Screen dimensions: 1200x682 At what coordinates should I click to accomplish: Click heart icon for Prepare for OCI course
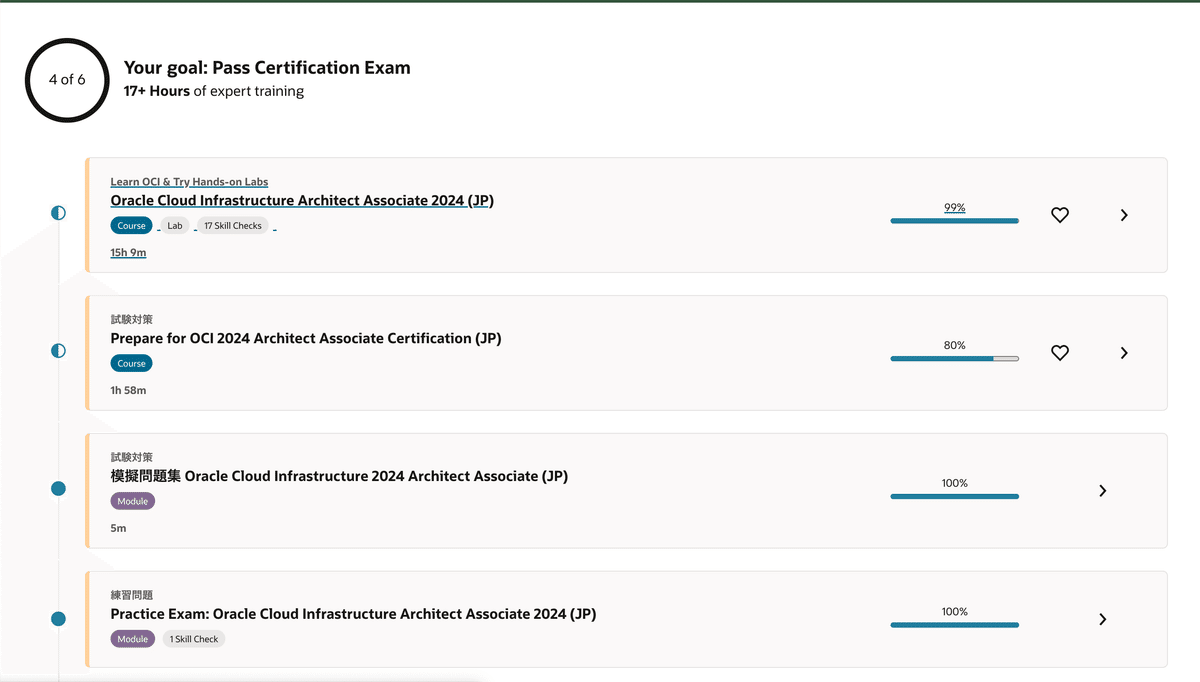1060,353
